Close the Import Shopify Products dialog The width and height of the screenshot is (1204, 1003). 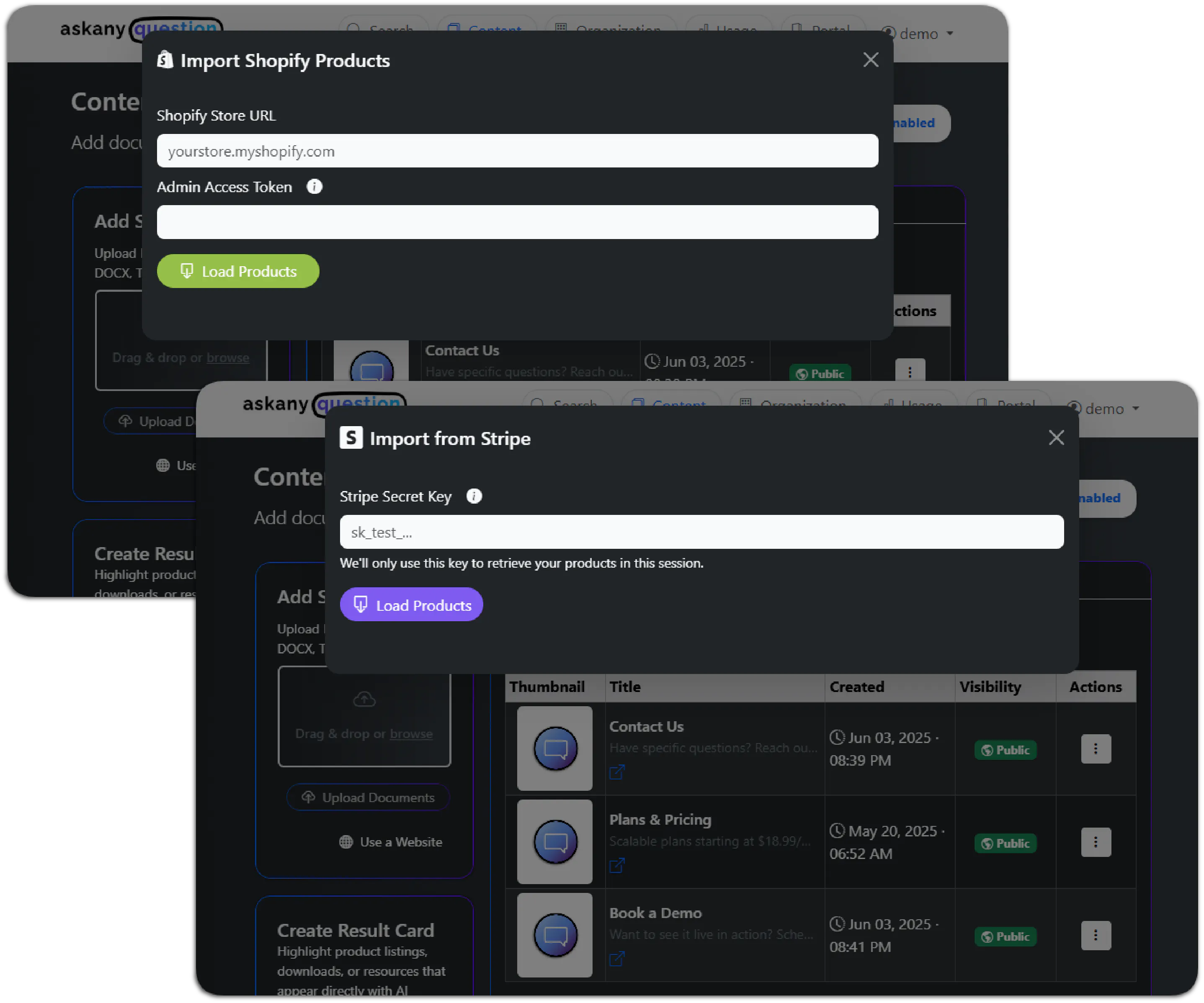870,59
